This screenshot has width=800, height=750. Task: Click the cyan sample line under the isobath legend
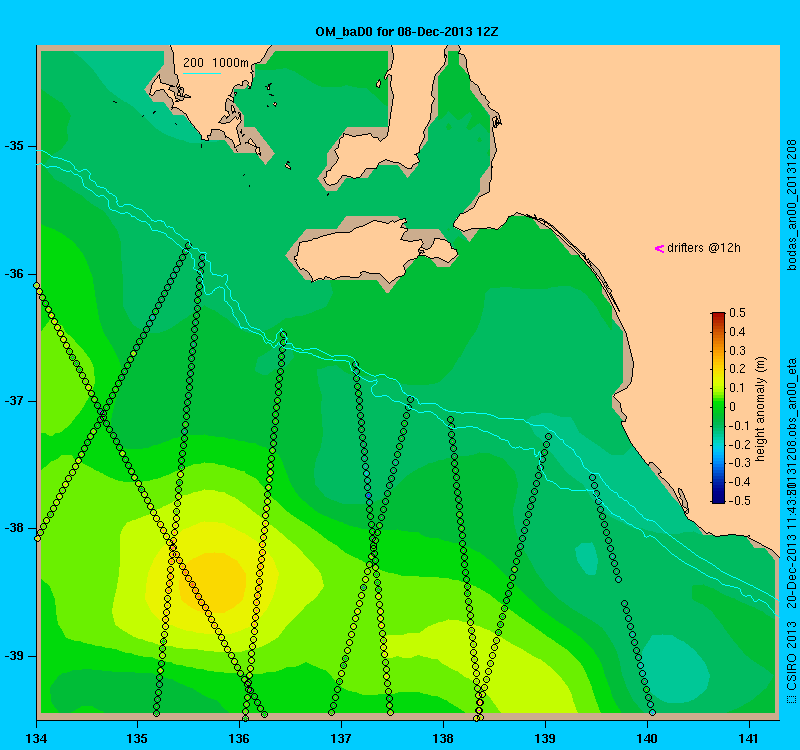click(202, 73)
